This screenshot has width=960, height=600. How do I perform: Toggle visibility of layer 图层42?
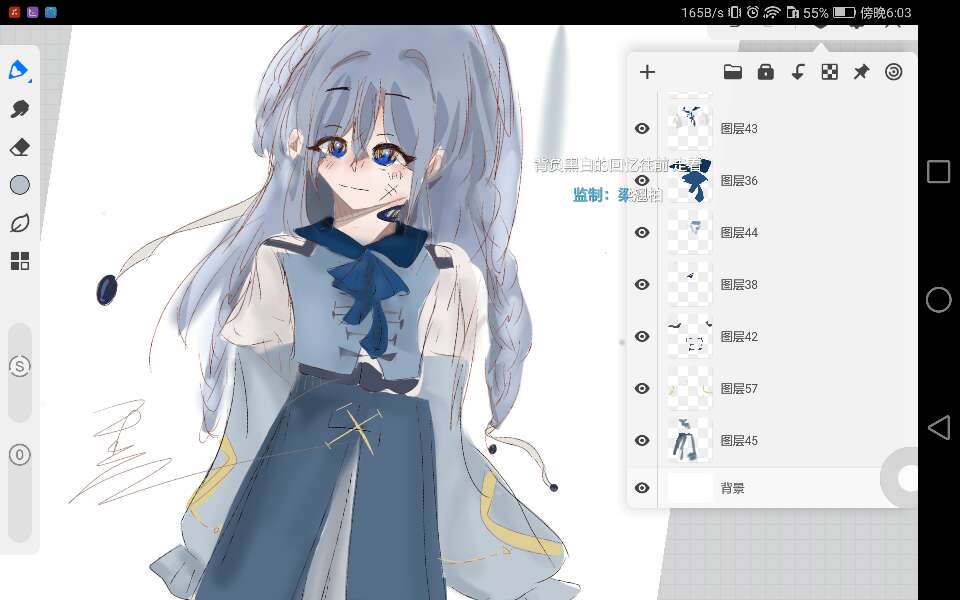click(x=642, y=337)
